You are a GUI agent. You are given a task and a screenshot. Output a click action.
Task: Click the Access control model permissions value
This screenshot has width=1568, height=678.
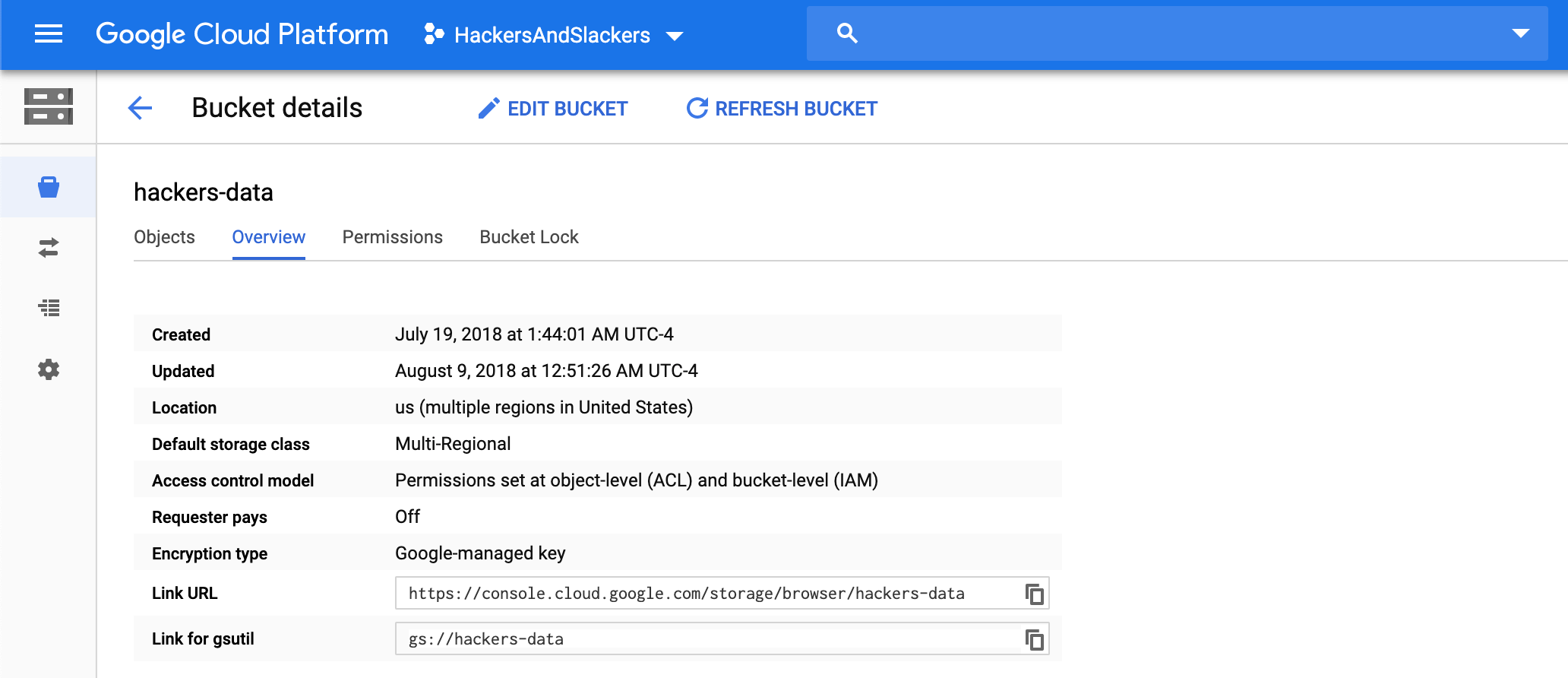click(637, 480)
